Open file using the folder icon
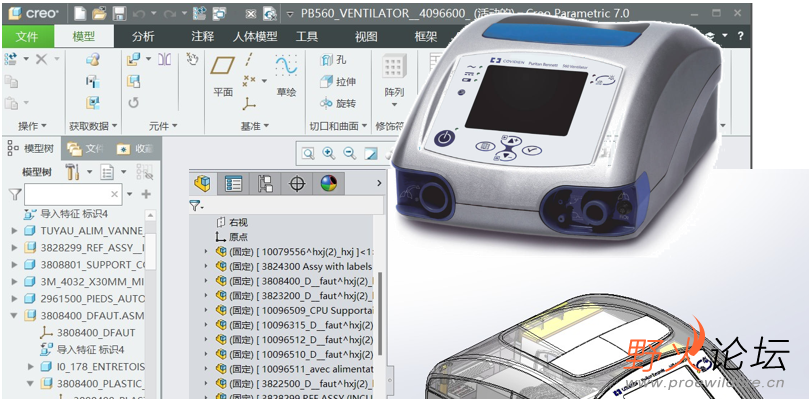809x399 pixels. click(100, 13)
